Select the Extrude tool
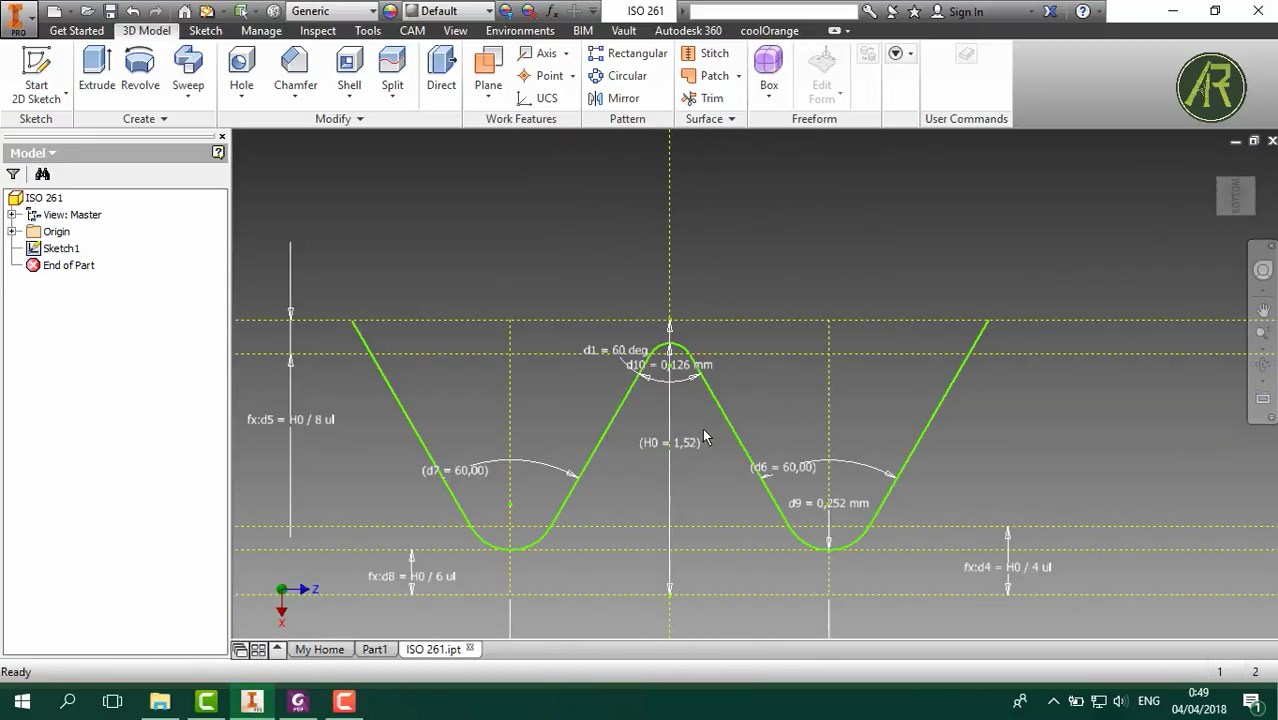 point(96,70)
